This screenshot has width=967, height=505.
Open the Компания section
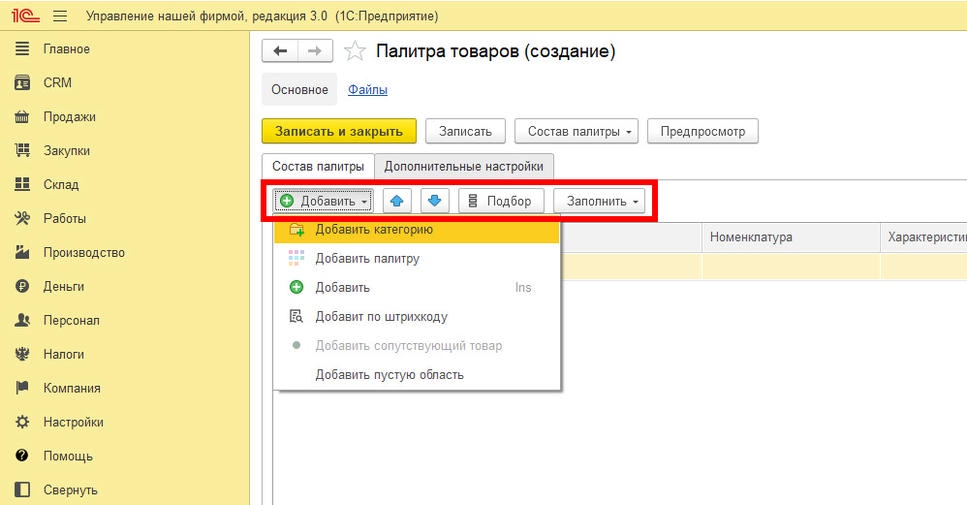pyautogui.click(x=72, y=388)
